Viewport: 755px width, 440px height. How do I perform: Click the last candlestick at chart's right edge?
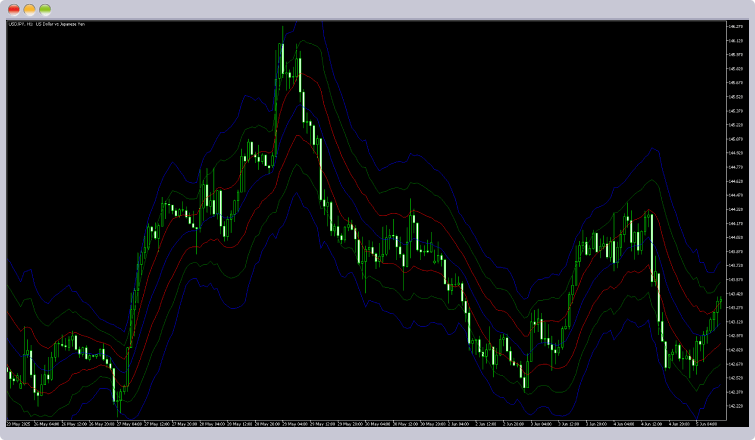[x=721, y=303]
